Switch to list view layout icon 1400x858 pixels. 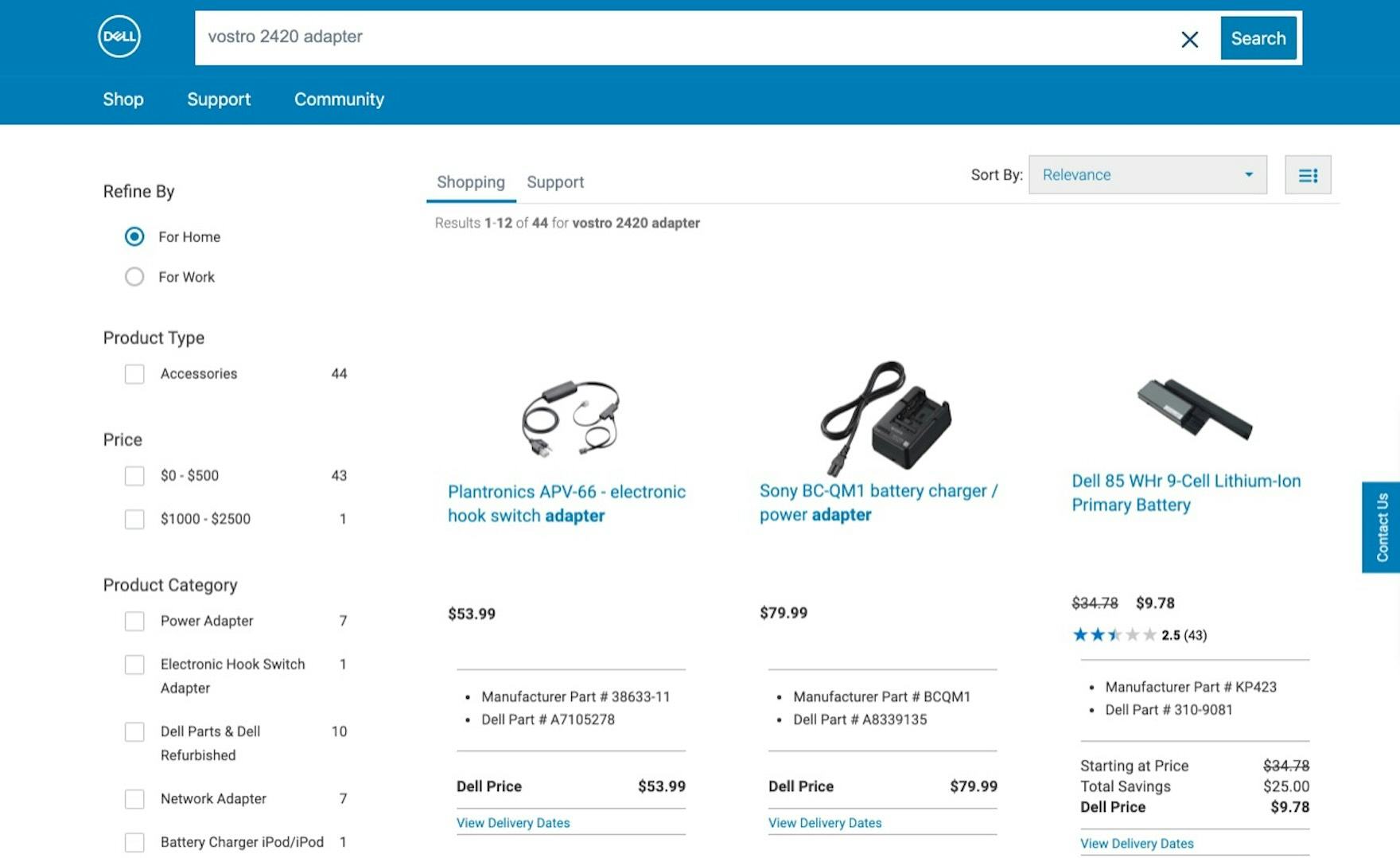(1307, 175)
